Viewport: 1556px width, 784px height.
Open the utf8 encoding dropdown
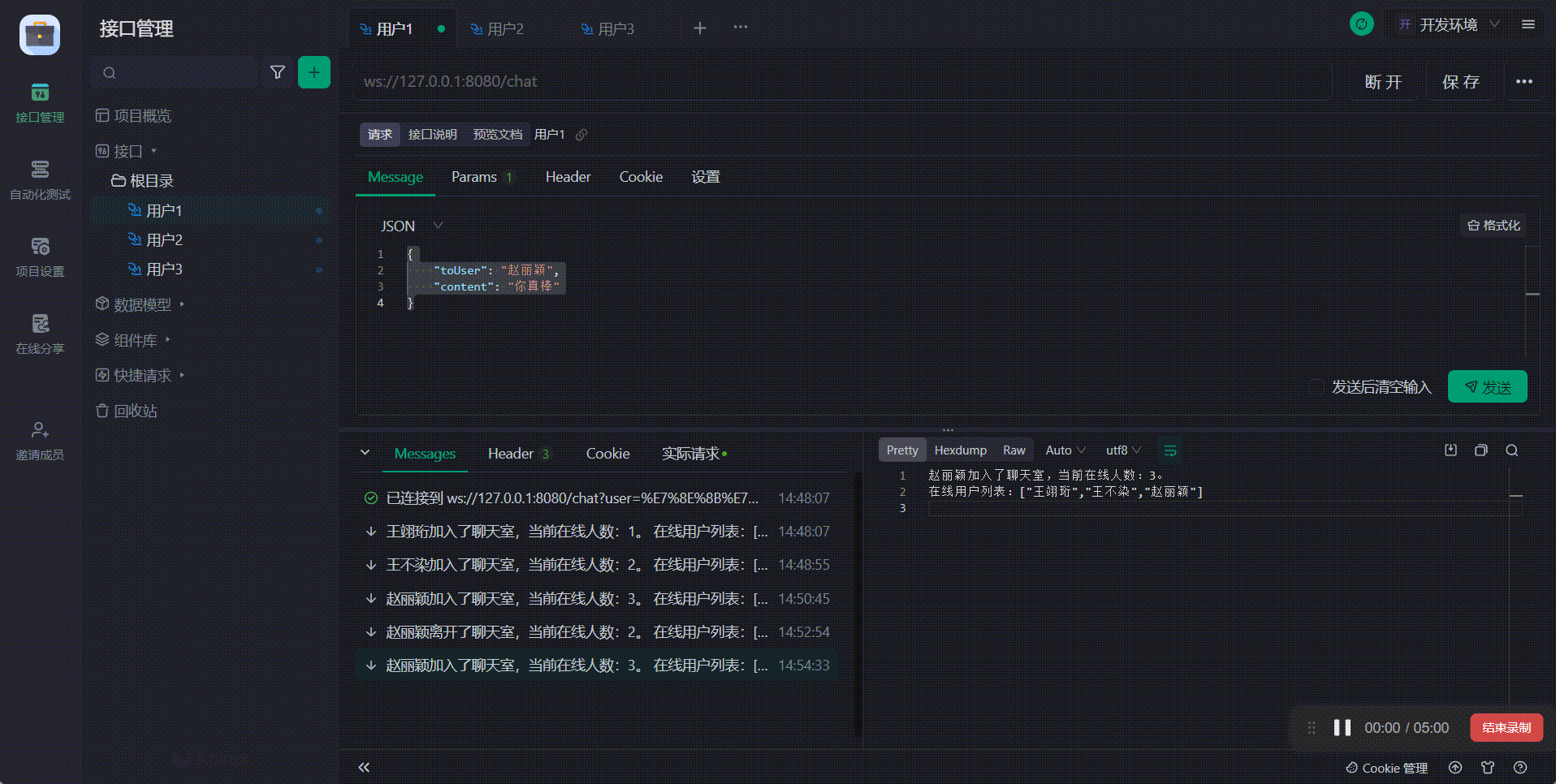click(1123, 450)
